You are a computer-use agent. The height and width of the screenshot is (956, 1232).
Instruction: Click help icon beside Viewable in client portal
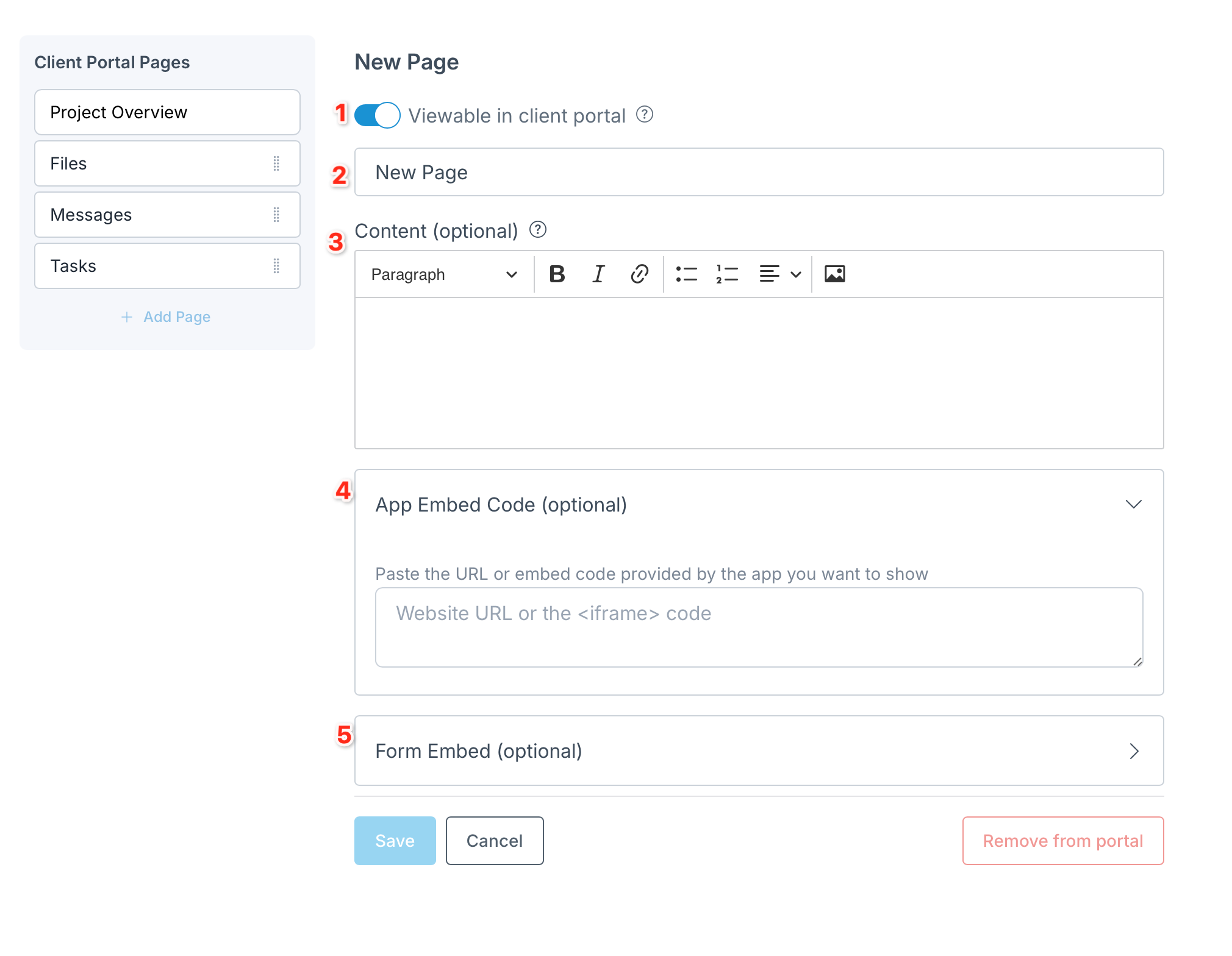tap(645, 115)
